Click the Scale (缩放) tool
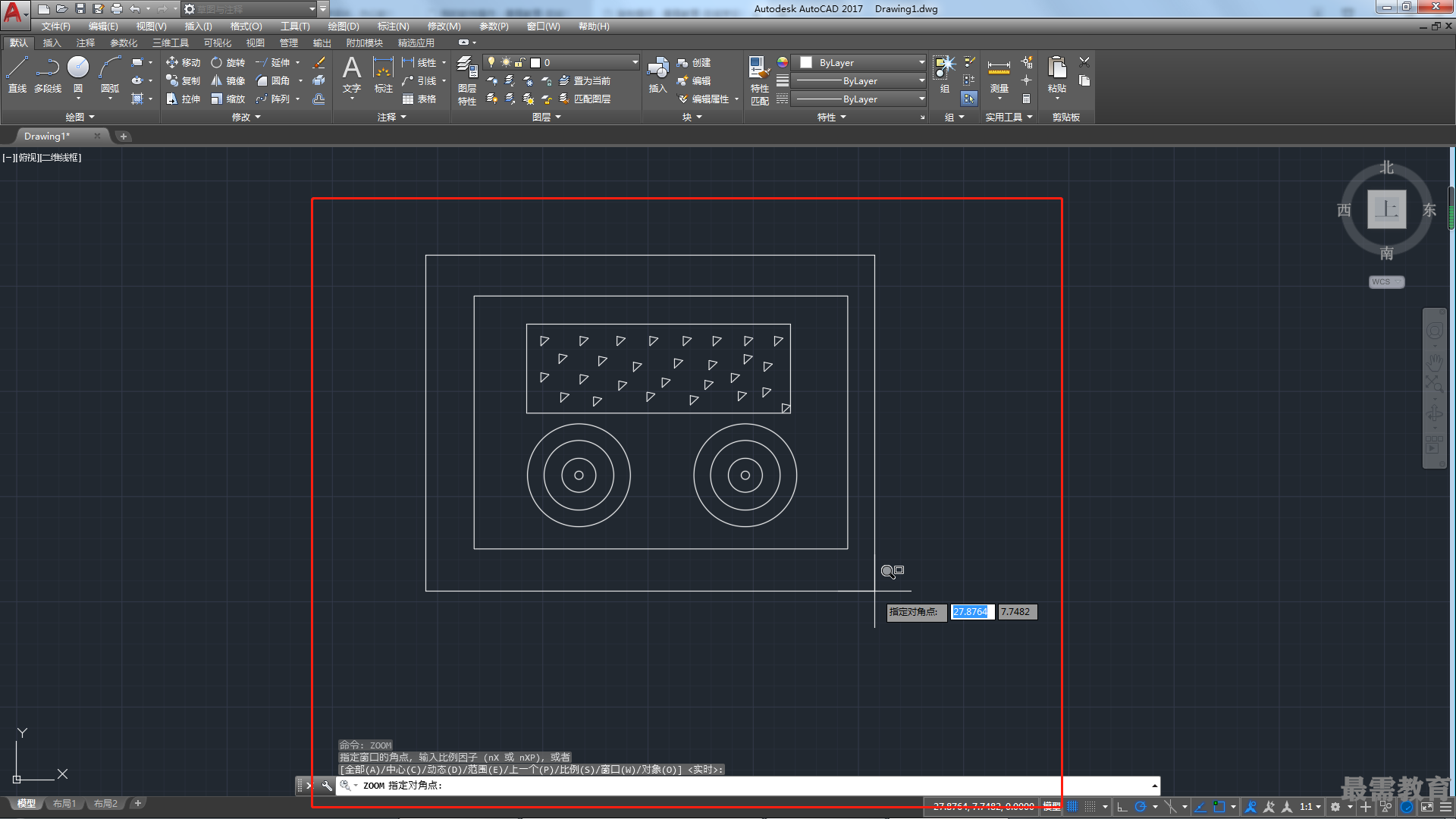 point(228,99)
